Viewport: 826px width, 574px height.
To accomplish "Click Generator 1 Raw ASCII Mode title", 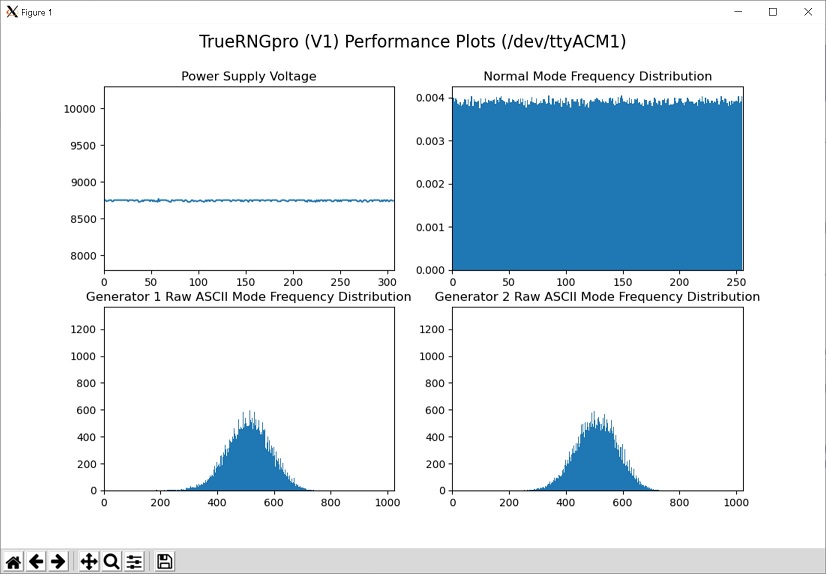I will coord(249,297).
